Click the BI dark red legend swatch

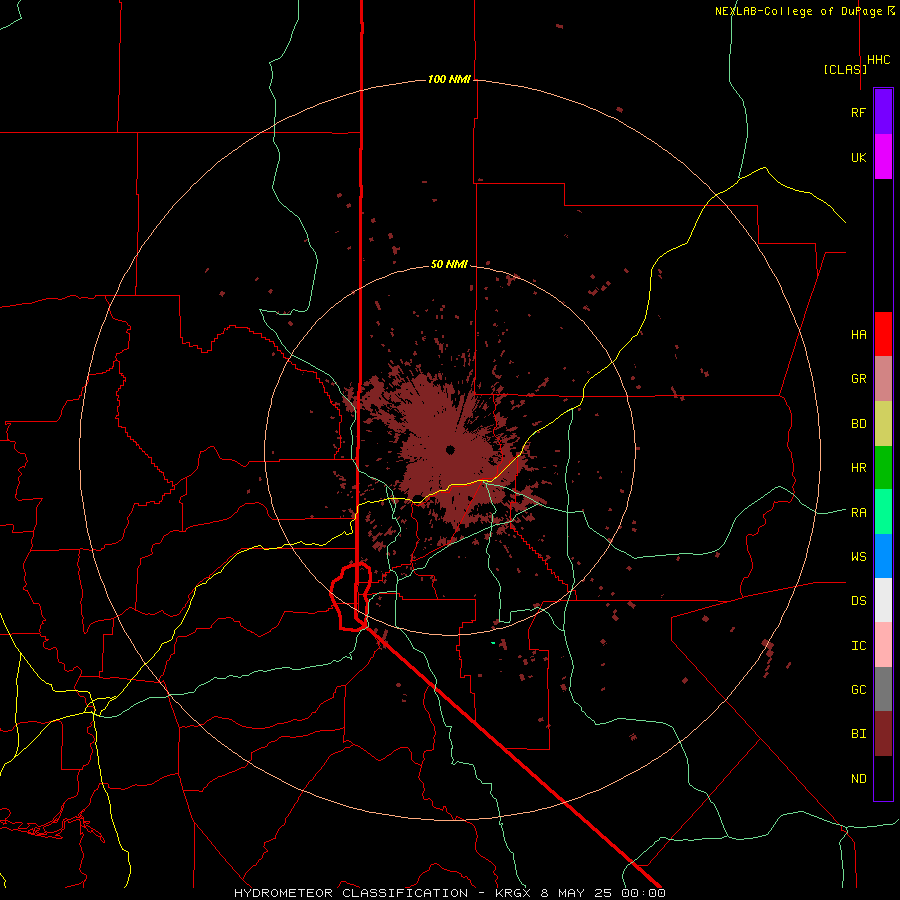point(883,734)
